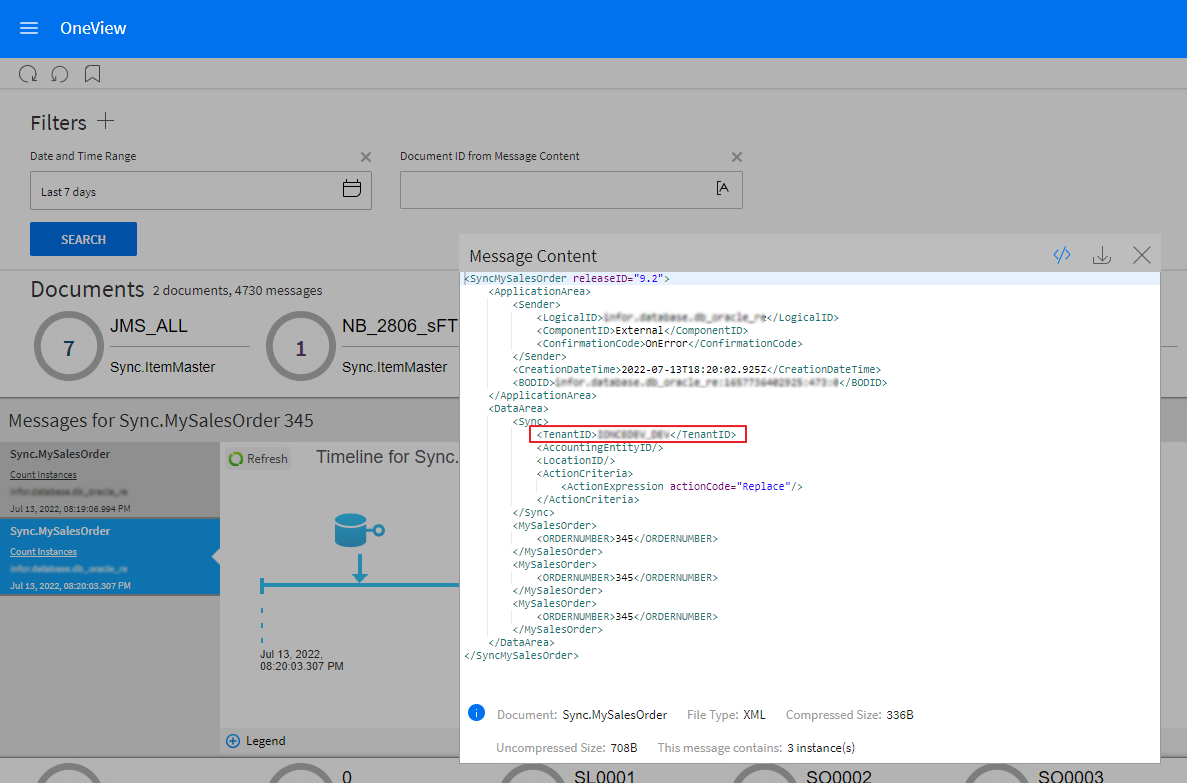This screenshot has height=783, width=1187.
Task: Toggle code view in Message Content panel
Action: [x=1062, y=255]
